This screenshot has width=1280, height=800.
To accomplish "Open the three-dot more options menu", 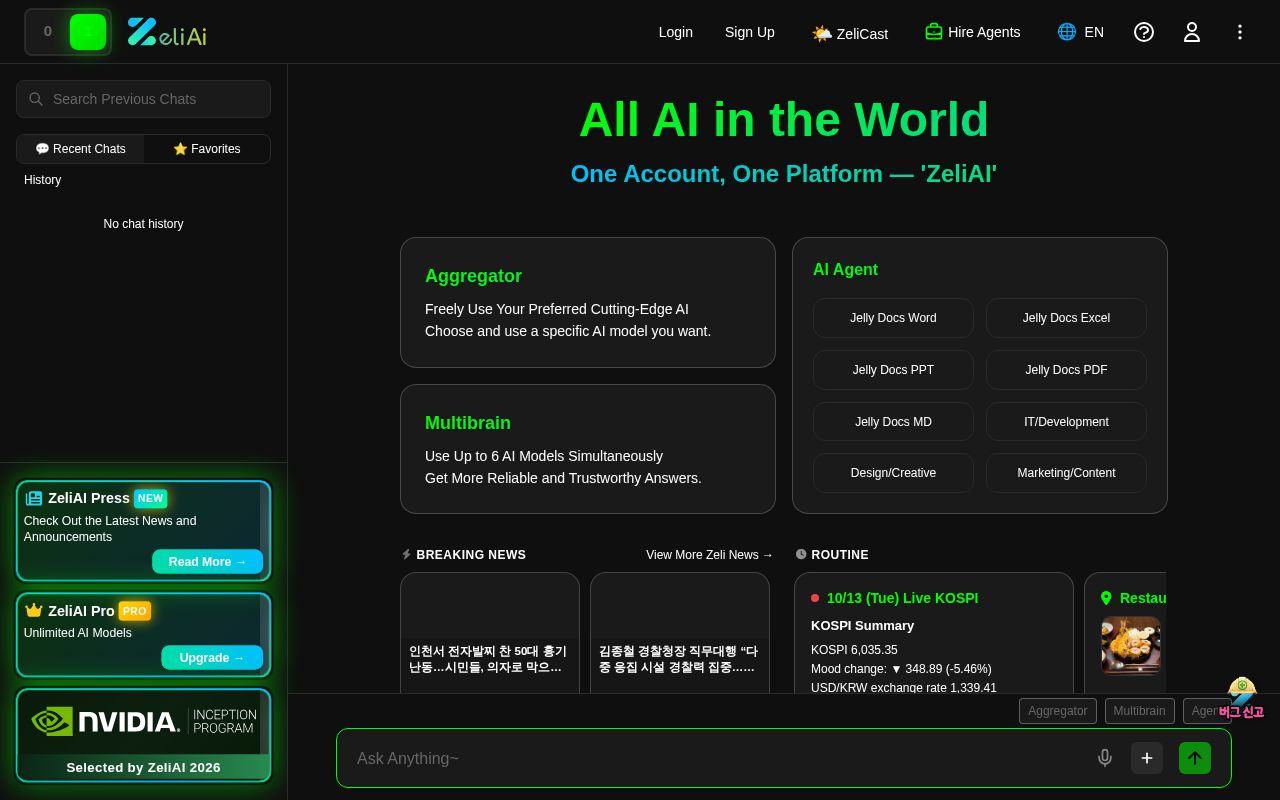I will click(x=1240, y=32).
